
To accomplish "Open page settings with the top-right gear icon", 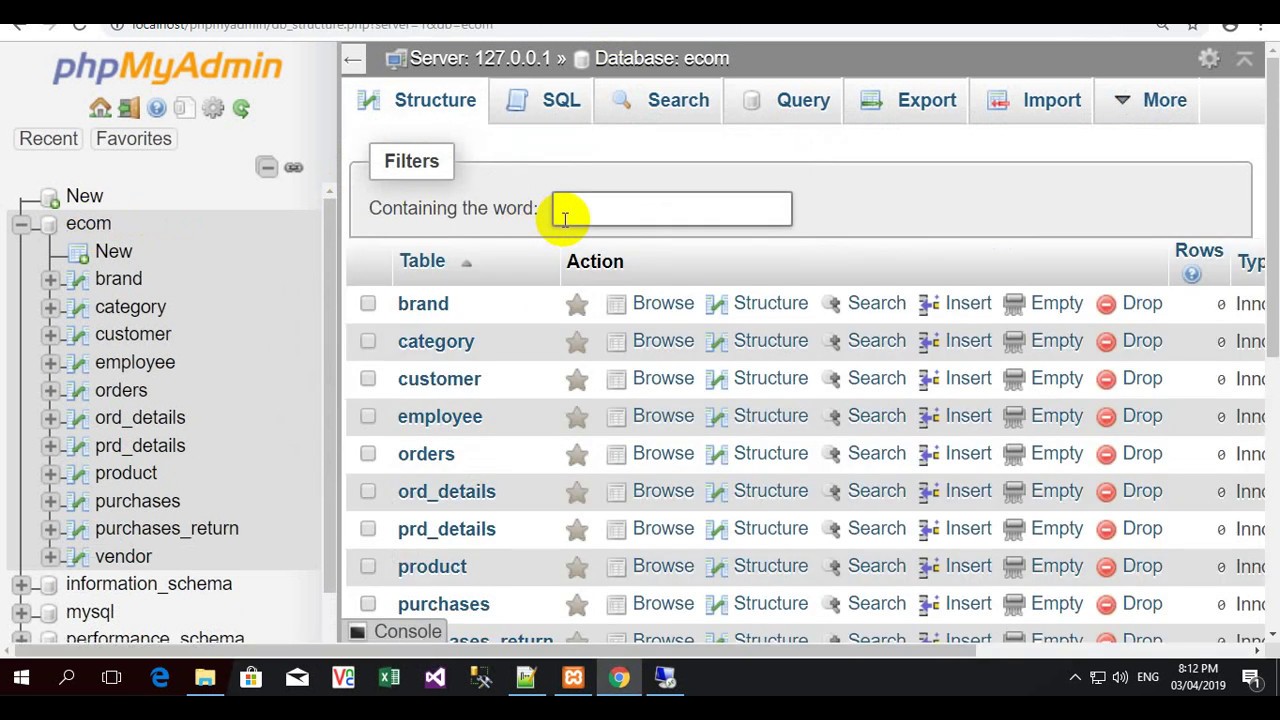I will (1208, 58).
